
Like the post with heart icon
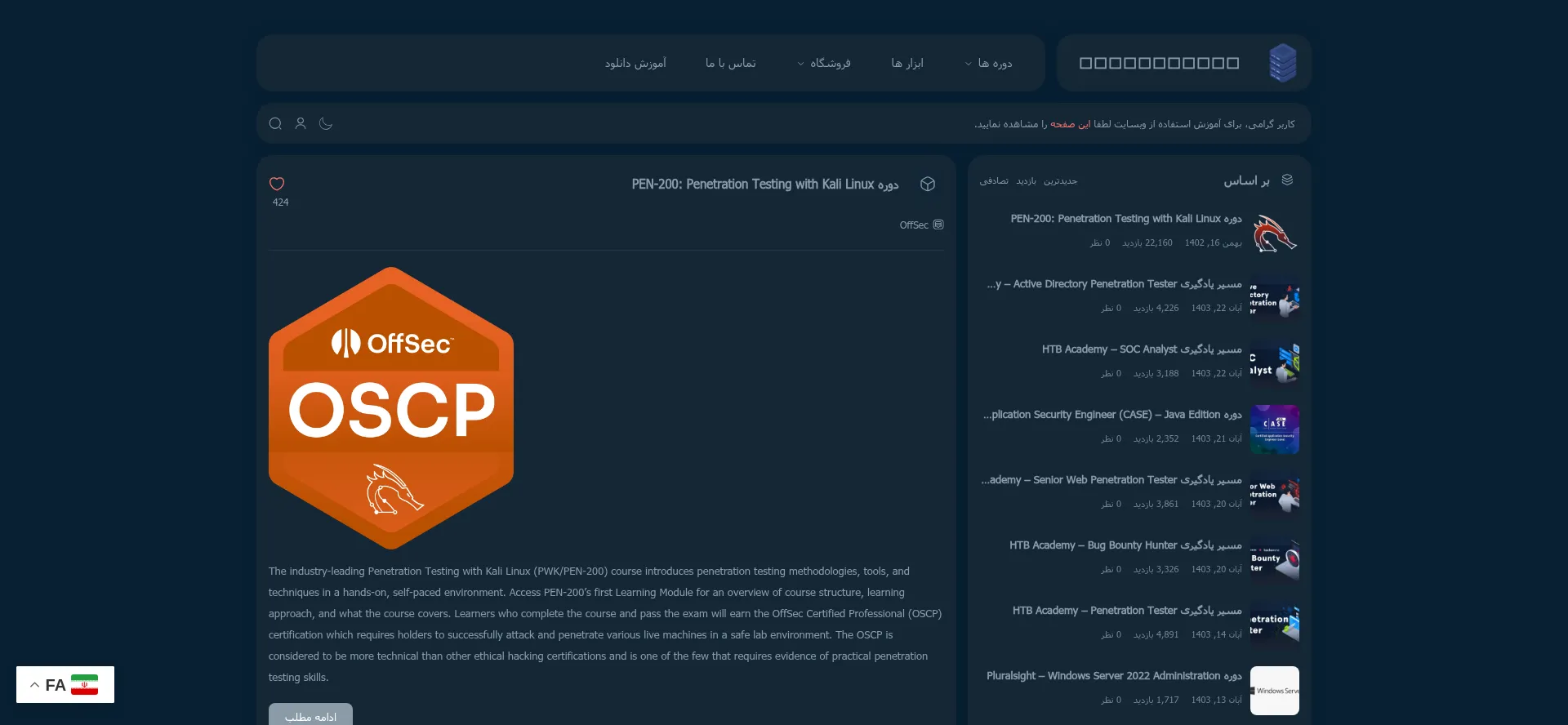point(277,184)
